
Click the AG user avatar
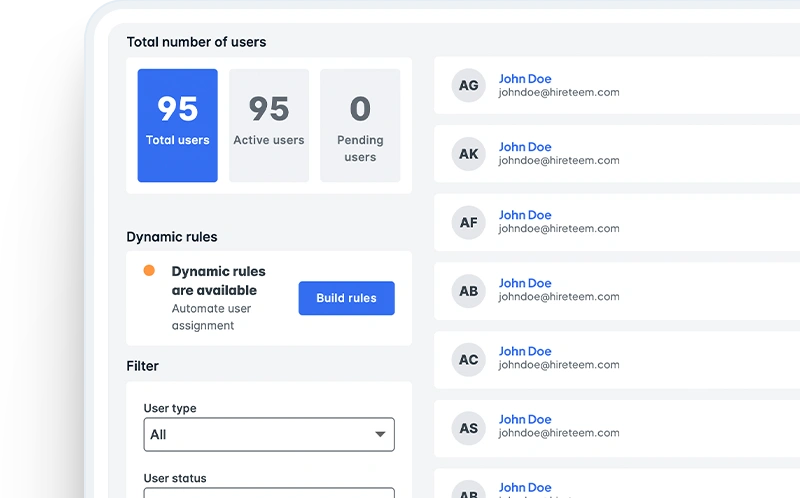pos(468,86)
